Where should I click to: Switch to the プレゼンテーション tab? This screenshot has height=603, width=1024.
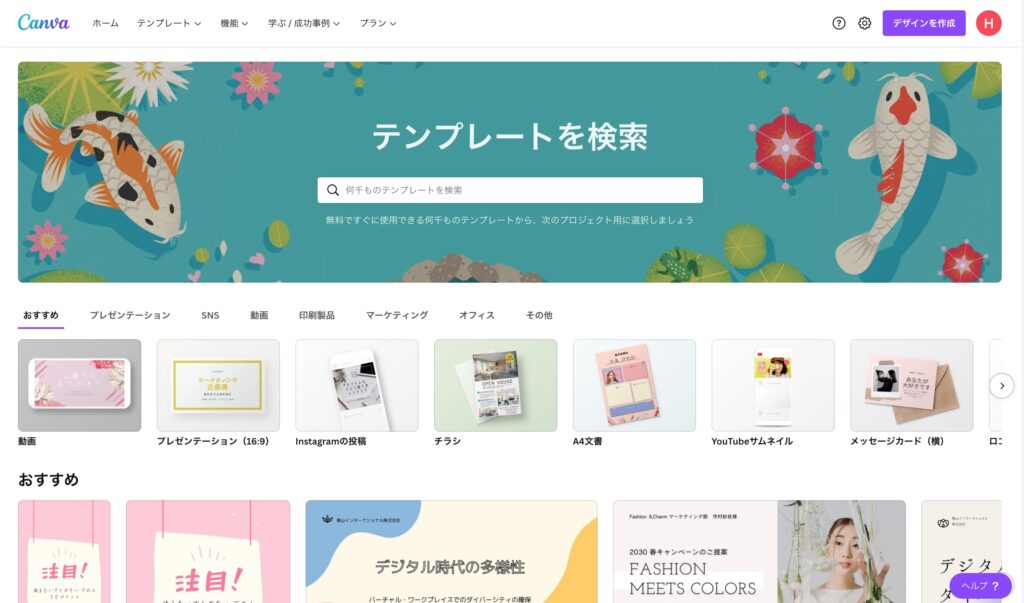130,315
